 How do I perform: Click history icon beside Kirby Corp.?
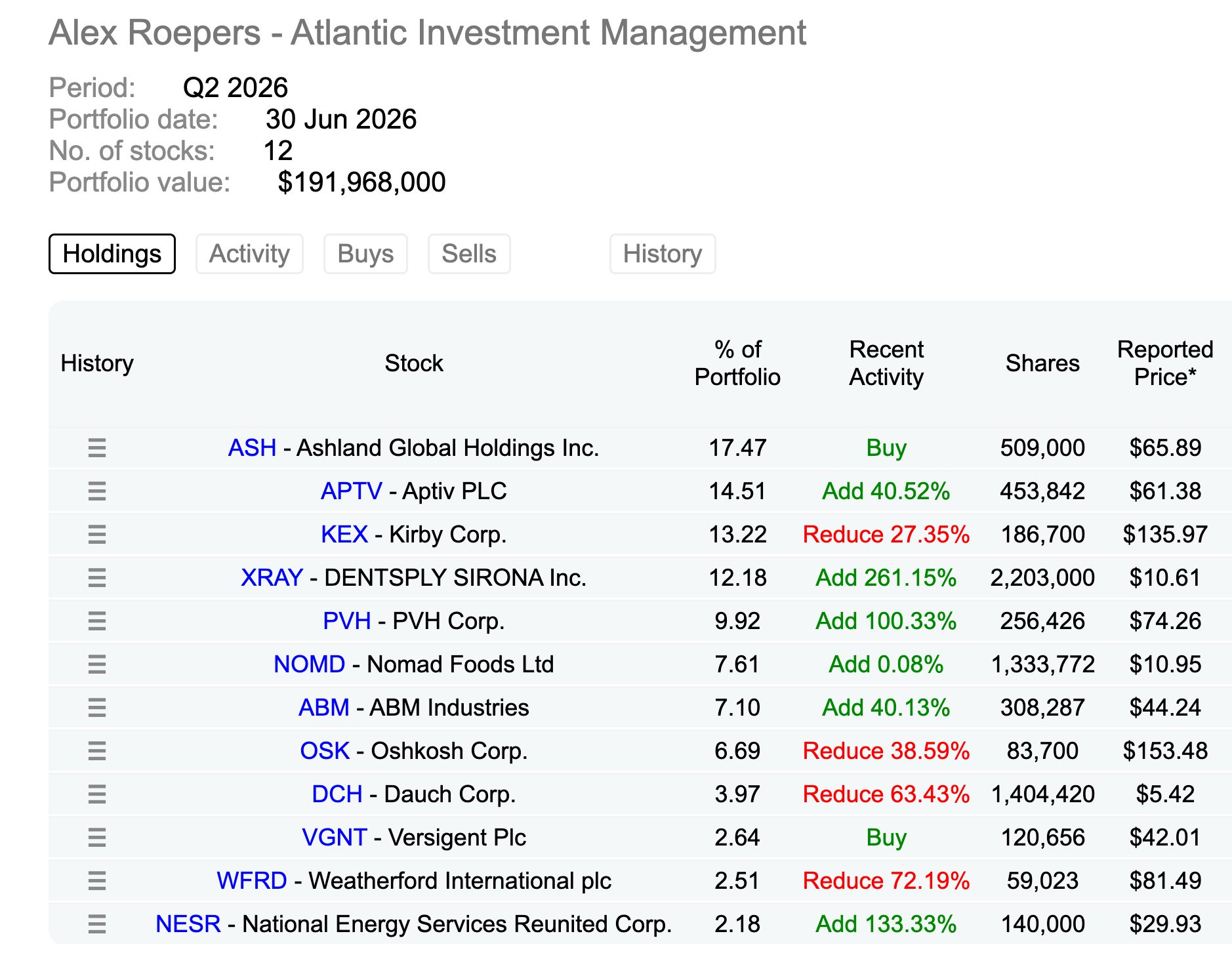(x=97, y=535)
